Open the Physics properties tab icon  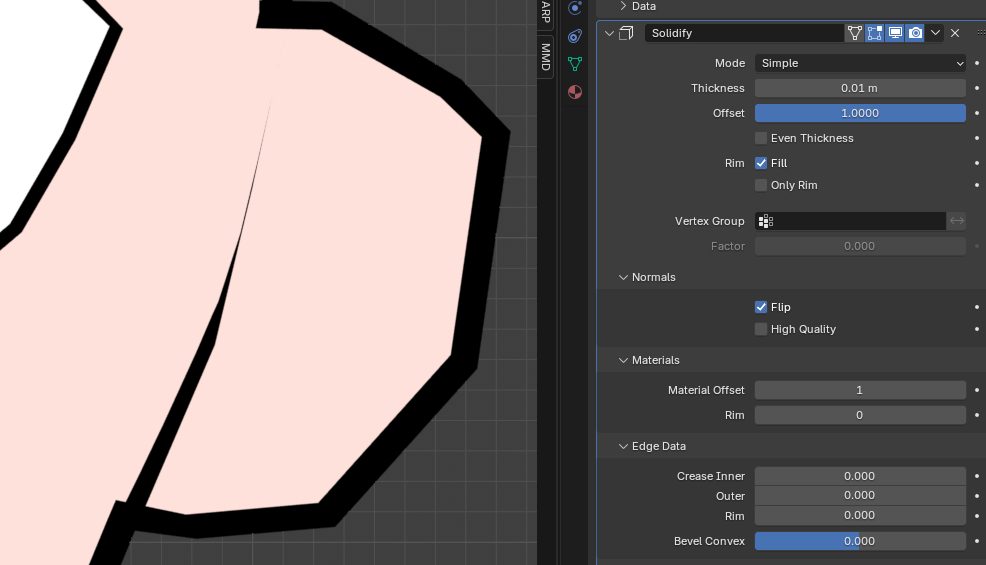[x=575, y=8]
